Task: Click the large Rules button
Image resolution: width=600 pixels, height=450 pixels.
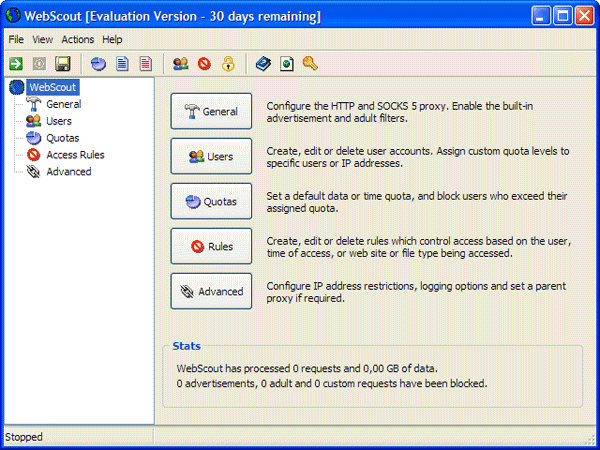Action: 211,246
